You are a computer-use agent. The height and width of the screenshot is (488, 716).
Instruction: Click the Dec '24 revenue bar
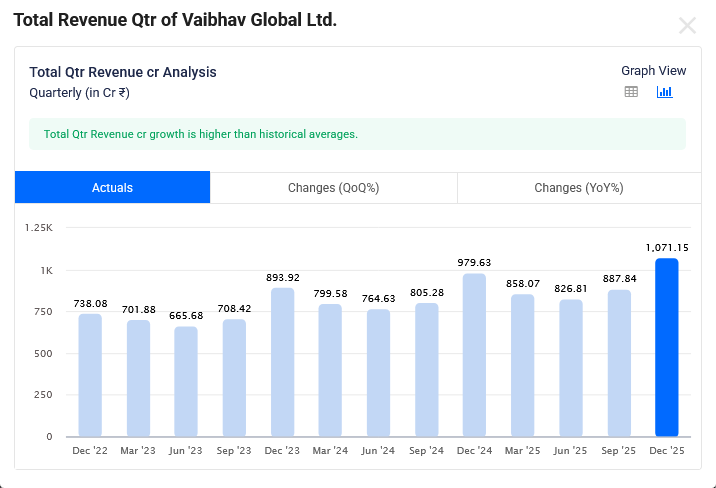pyautogui.click(x=475, y=356)
